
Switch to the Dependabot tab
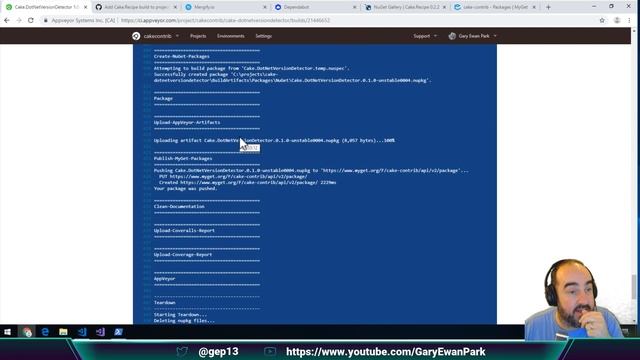coord(315,7)
